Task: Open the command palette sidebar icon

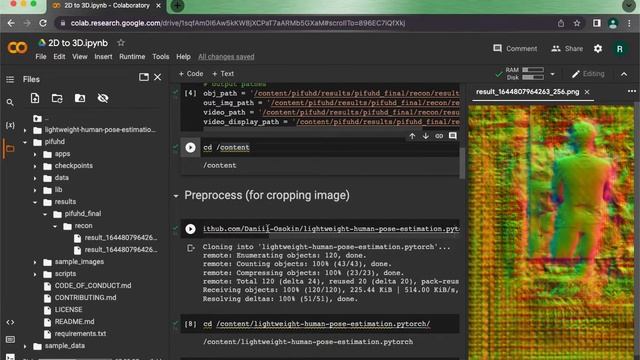Action: click(10, 340)
